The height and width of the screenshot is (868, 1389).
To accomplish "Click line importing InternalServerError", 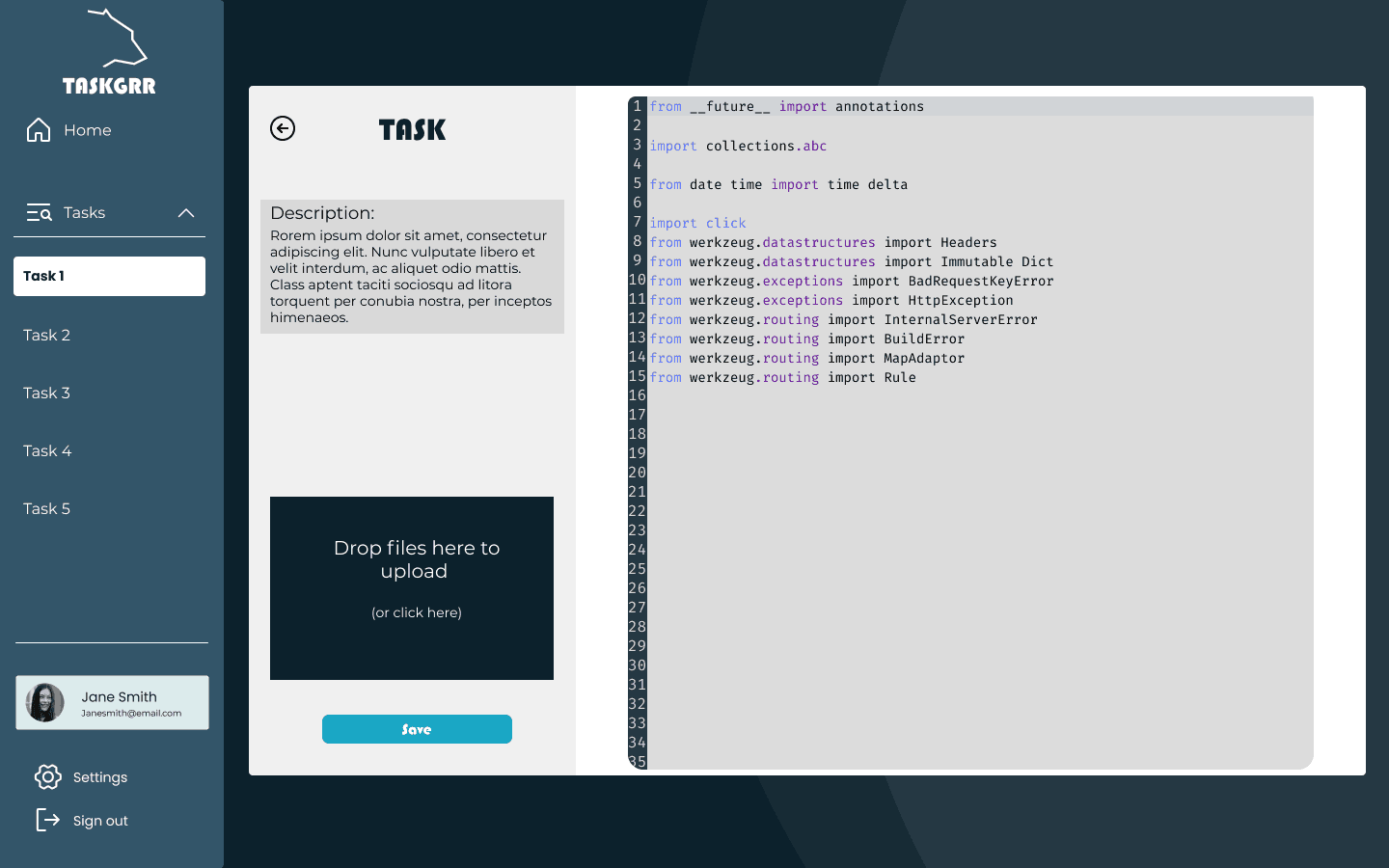I will pyautogui.click(x=844, y=319).
